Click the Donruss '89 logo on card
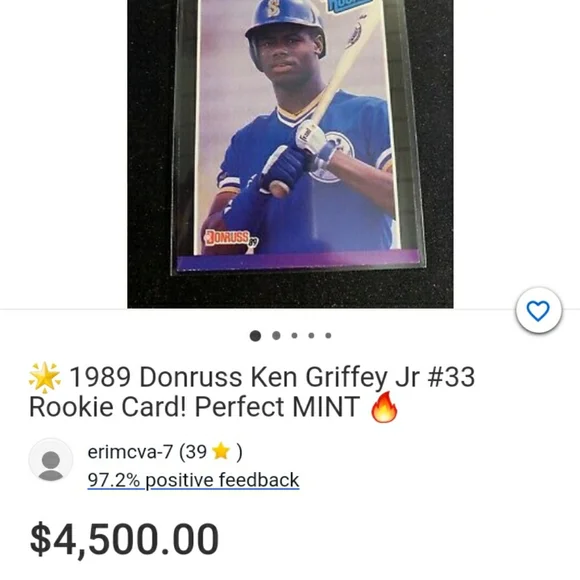580x580 pixels. pos(232,238)
